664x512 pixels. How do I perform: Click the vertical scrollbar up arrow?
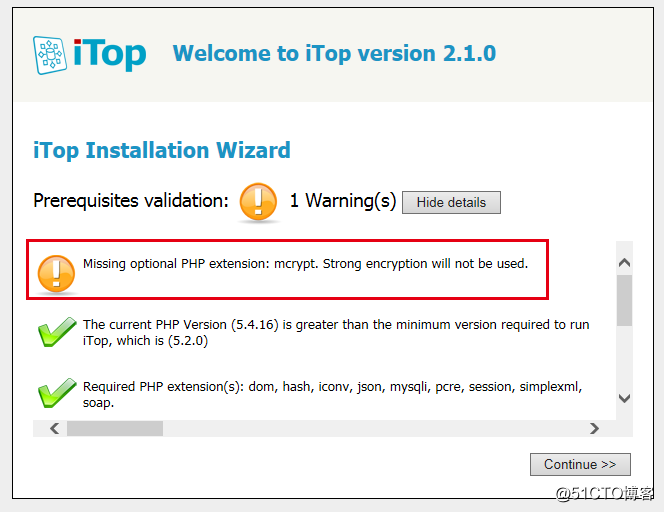(x=624, y=263)
